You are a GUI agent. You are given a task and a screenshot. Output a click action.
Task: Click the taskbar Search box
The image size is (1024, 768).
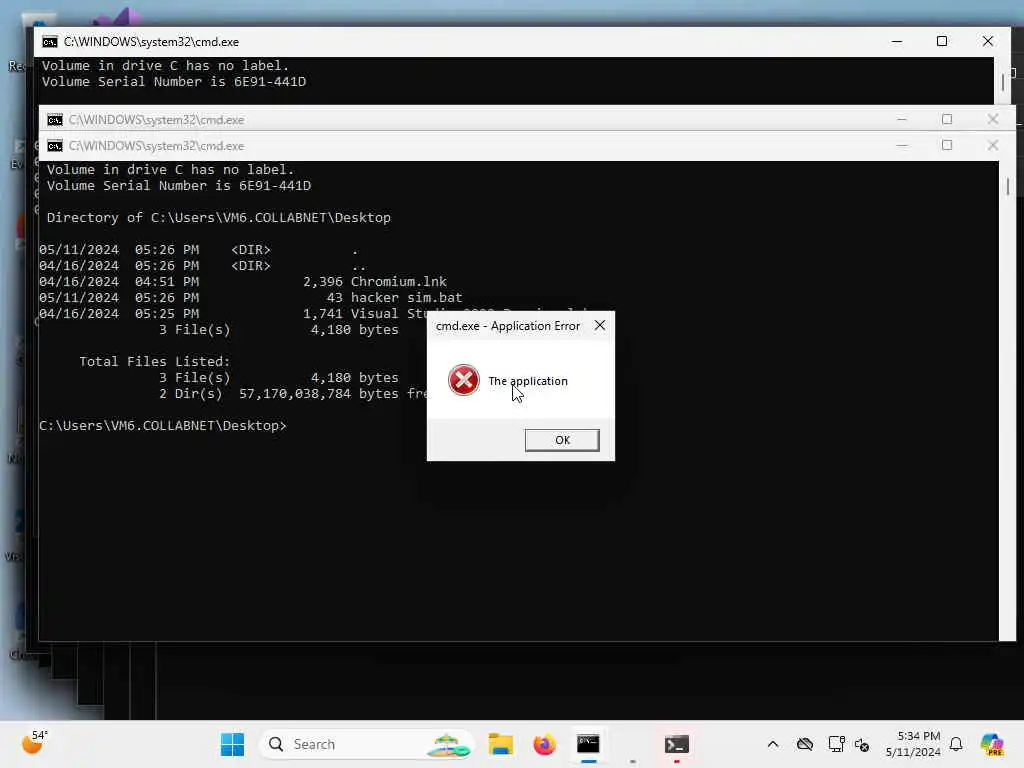tap(366, 744)
